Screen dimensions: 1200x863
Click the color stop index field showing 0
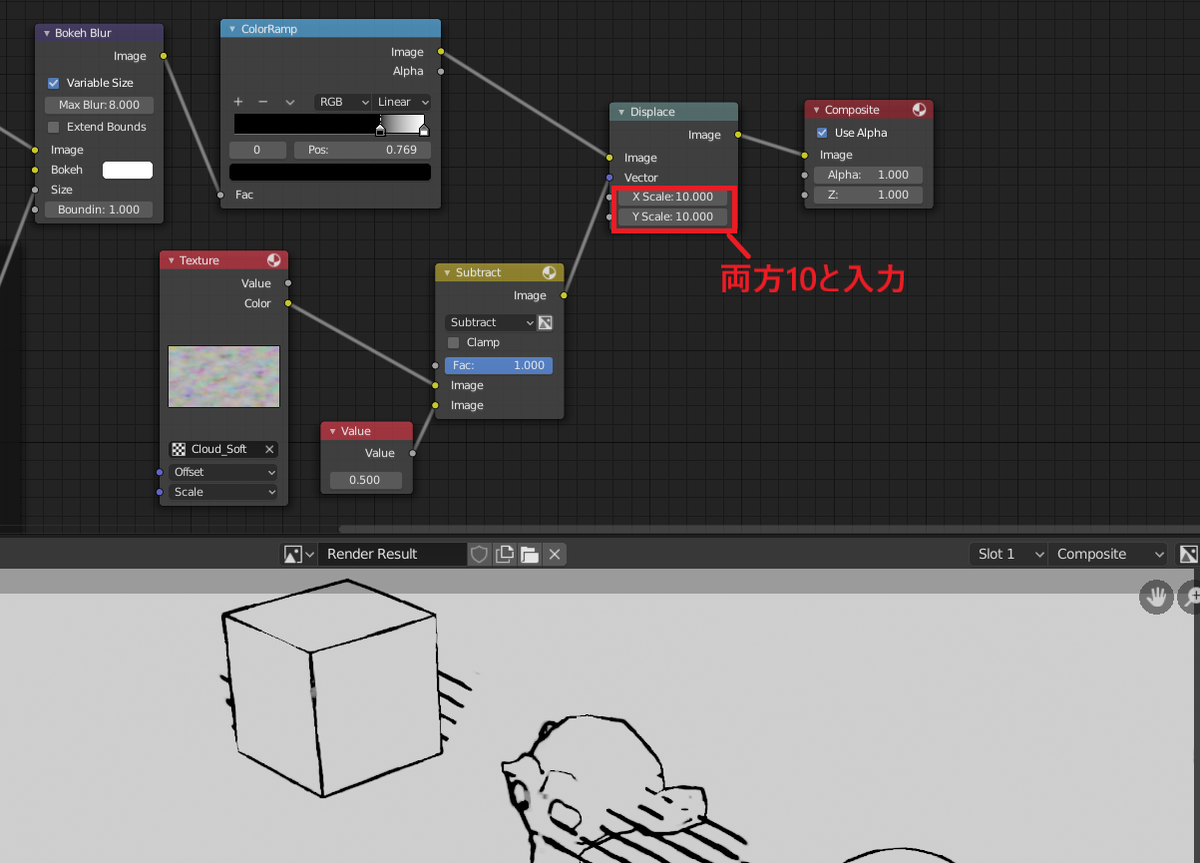point(258,150)
